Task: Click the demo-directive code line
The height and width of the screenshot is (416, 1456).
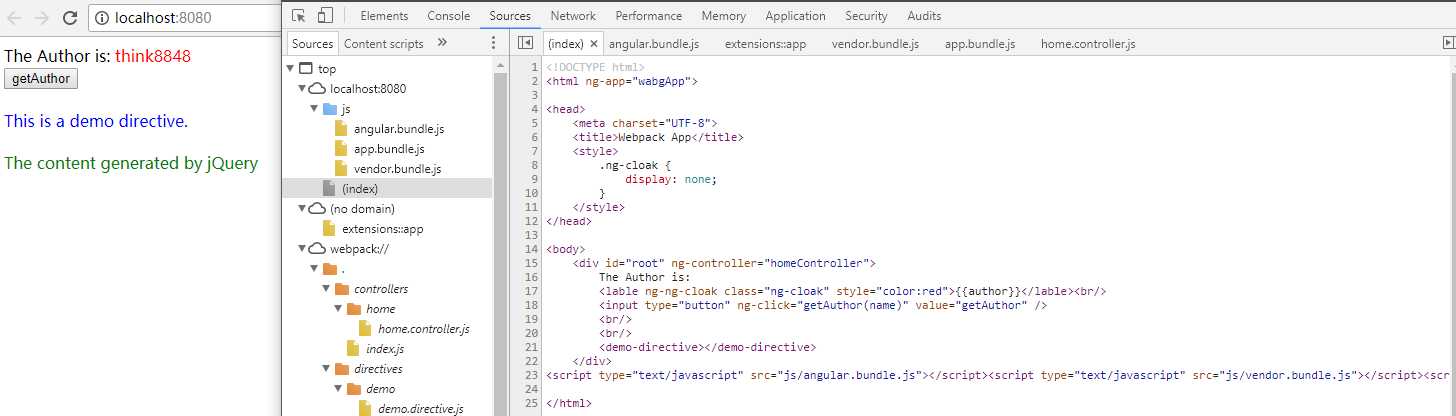Action: pos(708,347)
